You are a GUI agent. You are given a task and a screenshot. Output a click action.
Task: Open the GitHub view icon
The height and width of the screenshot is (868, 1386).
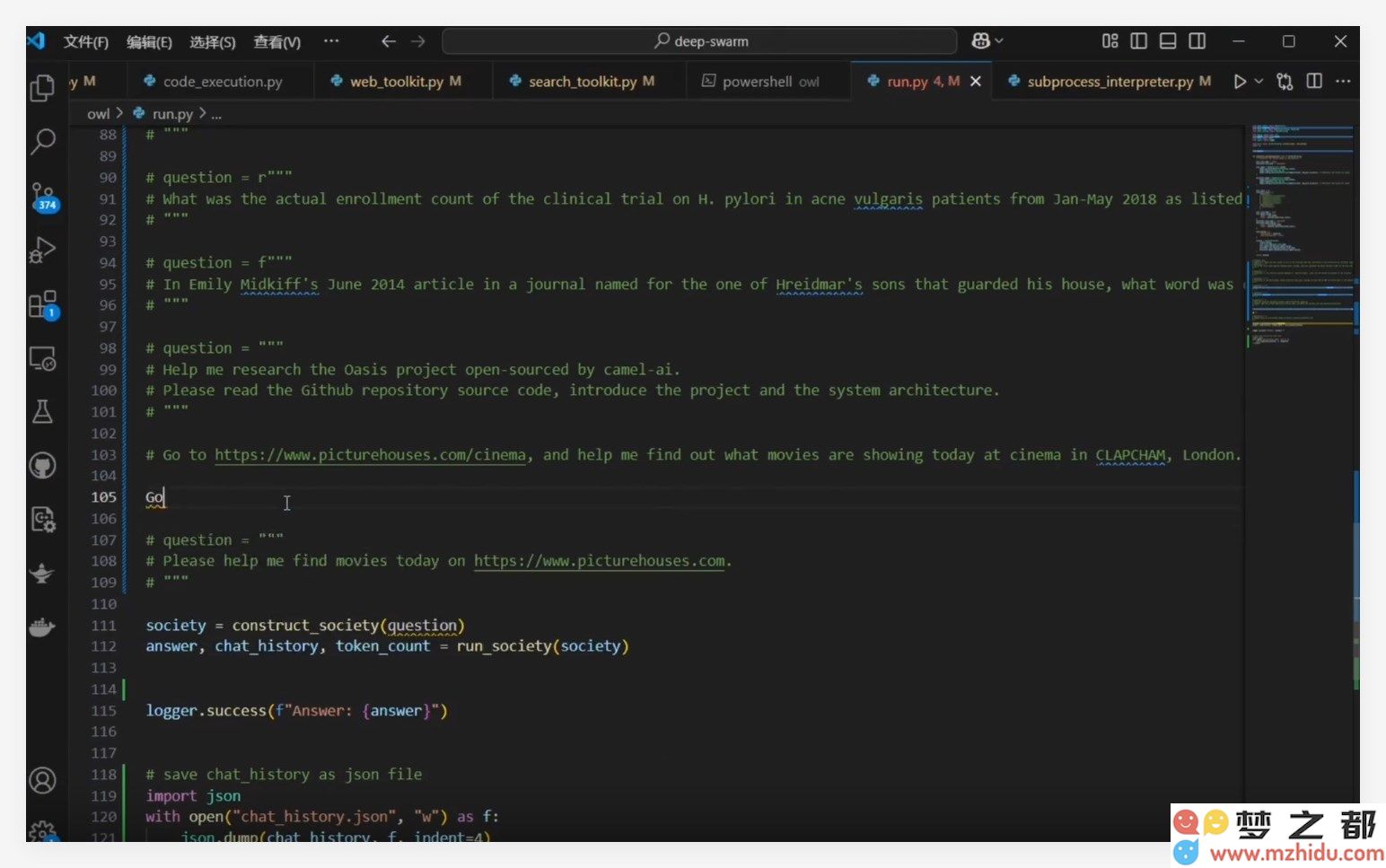click(x=42, y=466)
